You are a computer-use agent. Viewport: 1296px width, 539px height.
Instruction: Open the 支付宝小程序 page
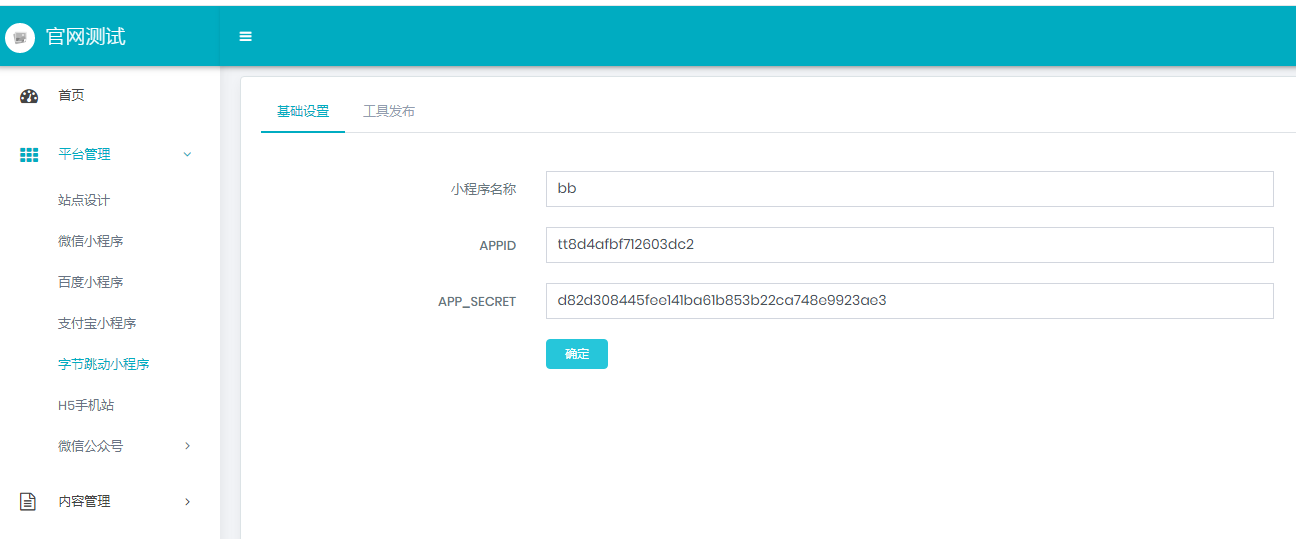[97, 323]
